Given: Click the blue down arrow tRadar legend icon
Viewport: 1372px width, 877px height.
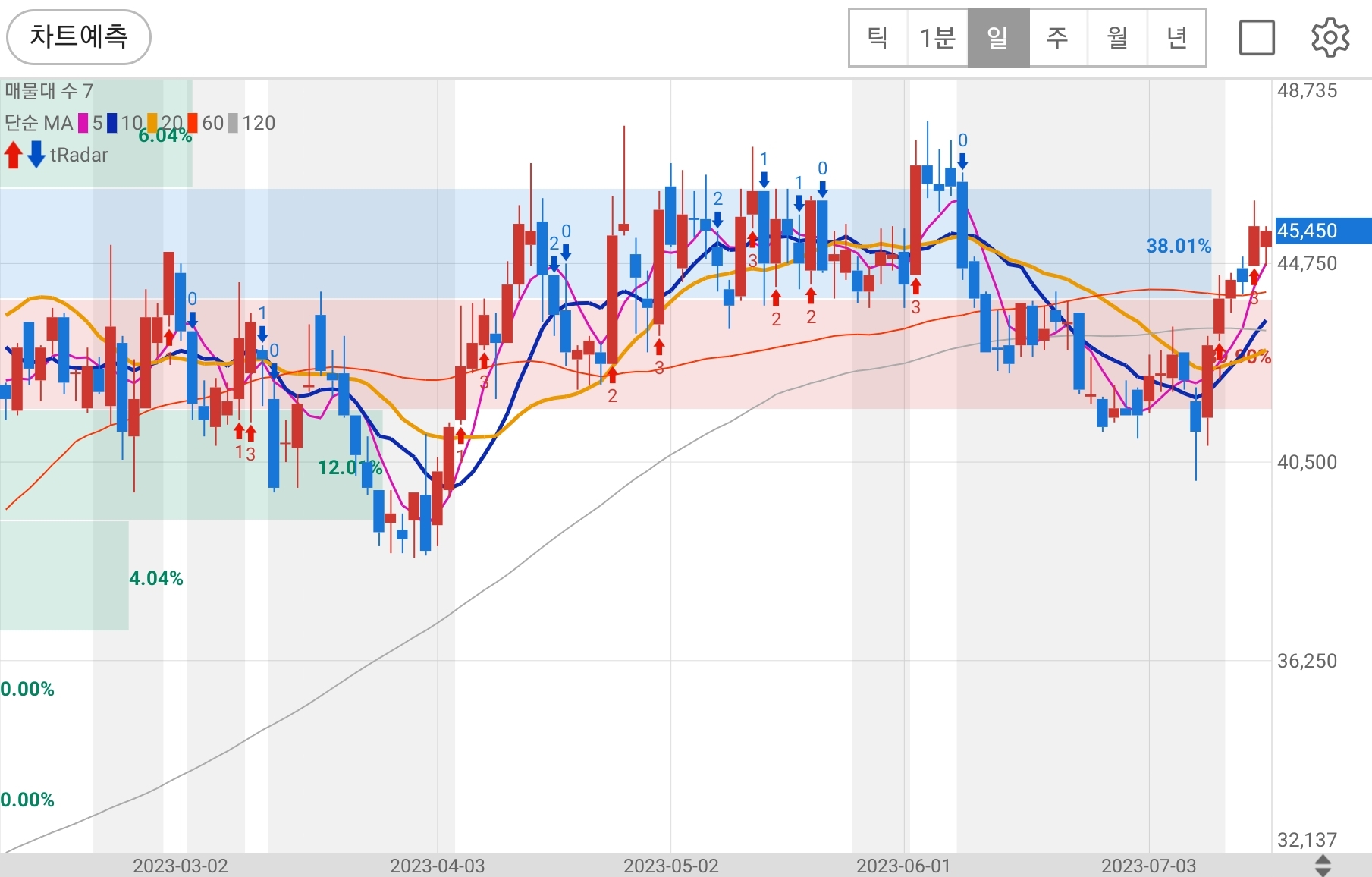Looking at the screenshot, I should click(x=36, y=155).
